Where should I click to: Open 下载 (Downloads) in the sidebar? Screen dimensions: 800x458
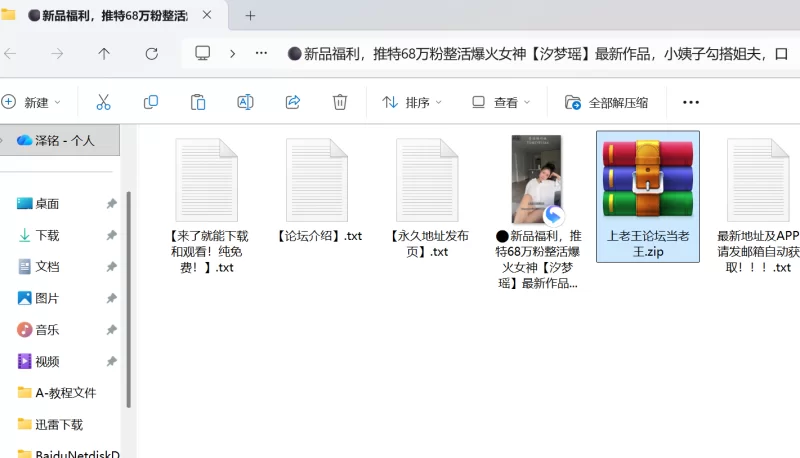pos(47,235)
